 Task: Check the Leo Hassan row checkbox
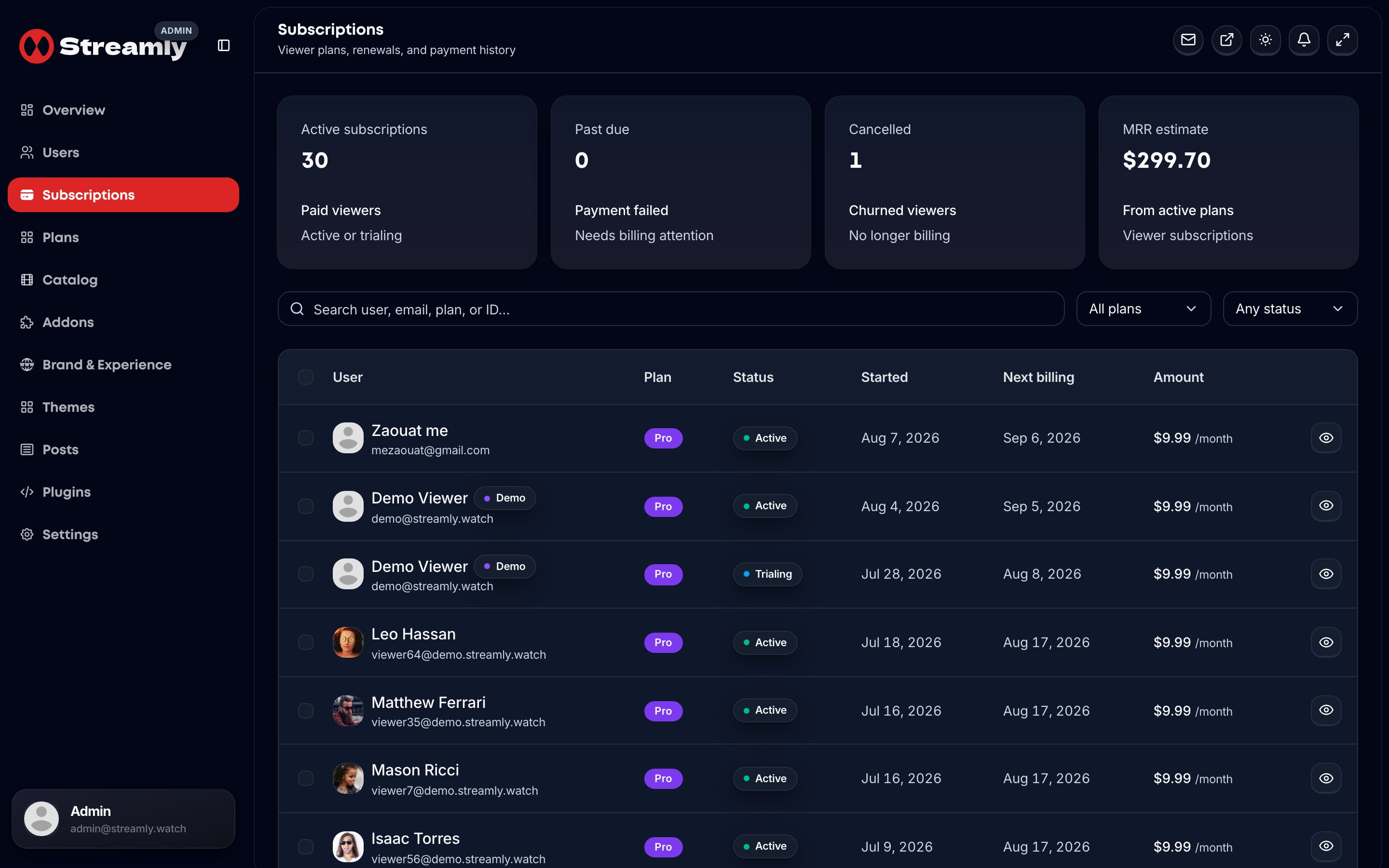pos(306,642)
